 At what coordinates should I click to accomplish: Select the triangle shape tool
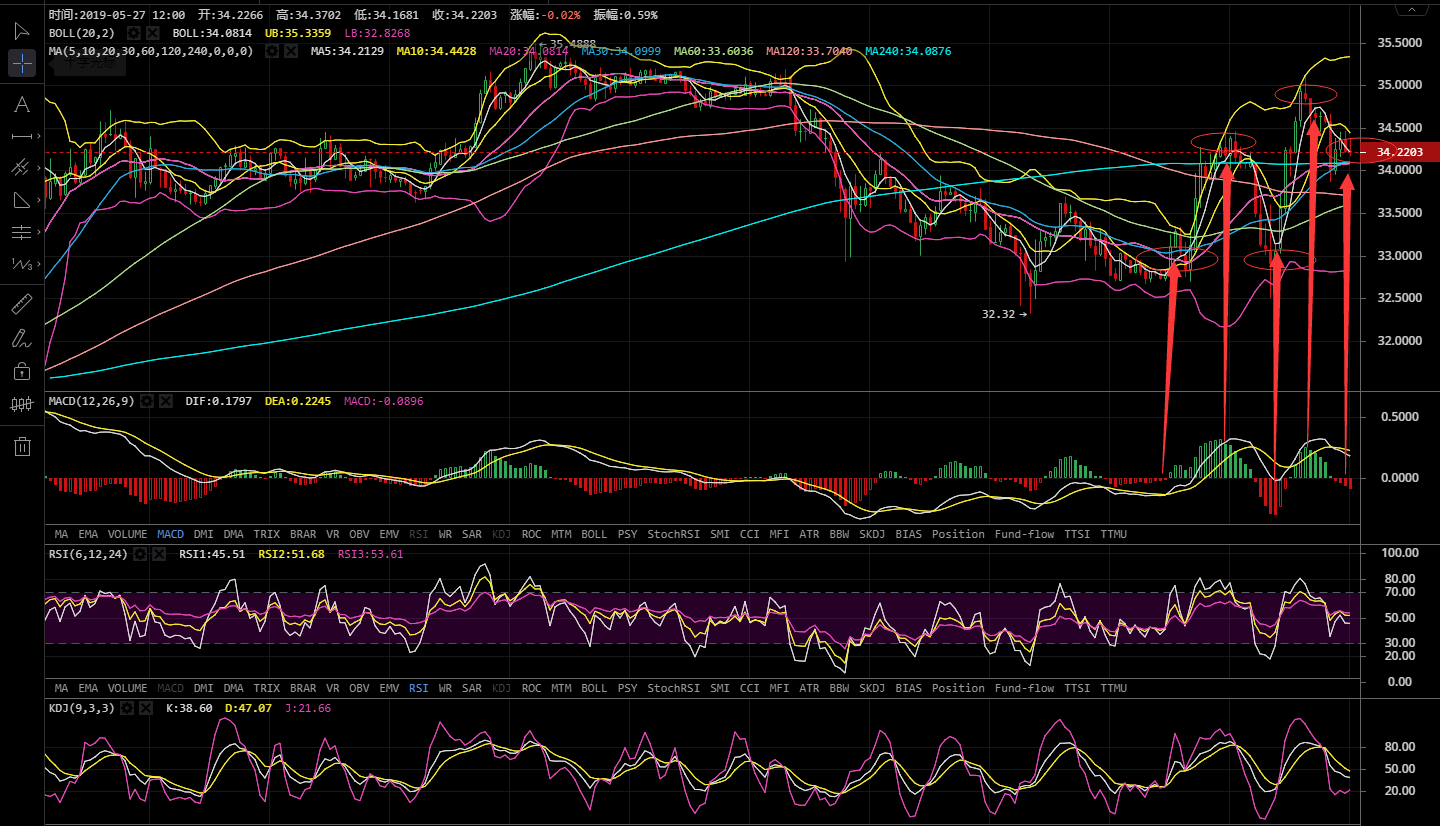(22, 200)
